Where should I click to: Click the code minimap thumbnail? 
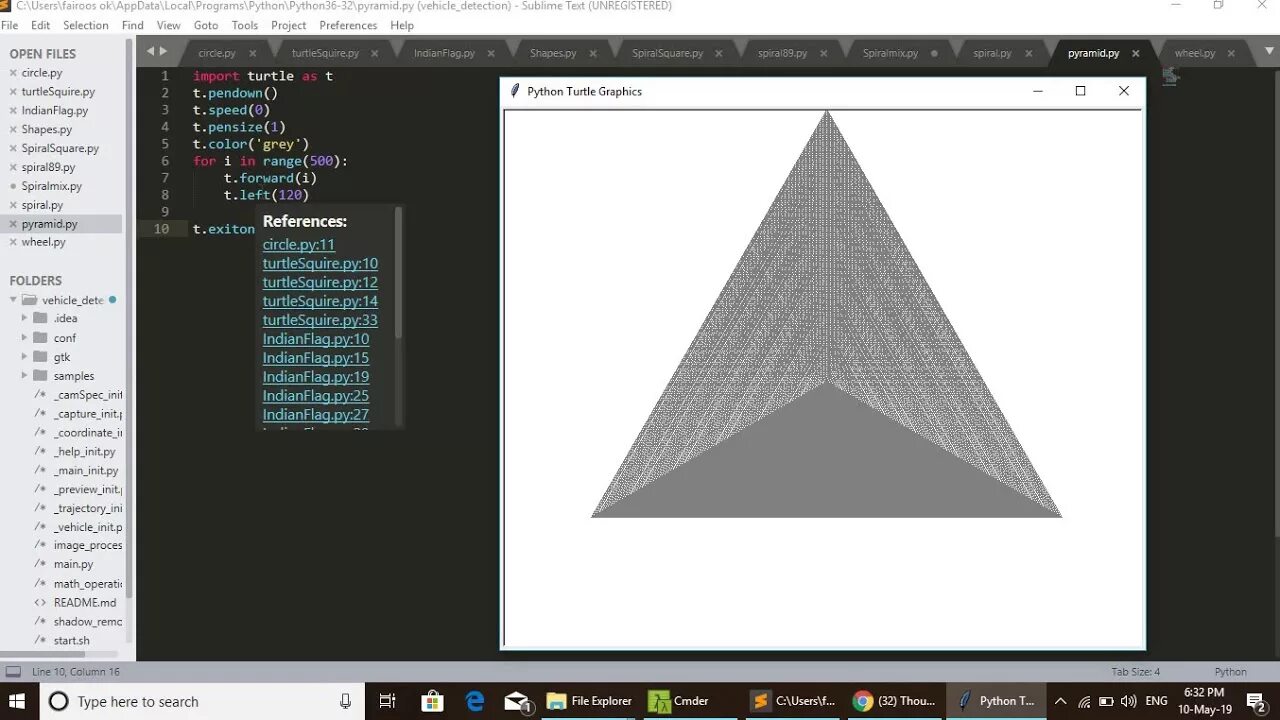(1170, 76)
